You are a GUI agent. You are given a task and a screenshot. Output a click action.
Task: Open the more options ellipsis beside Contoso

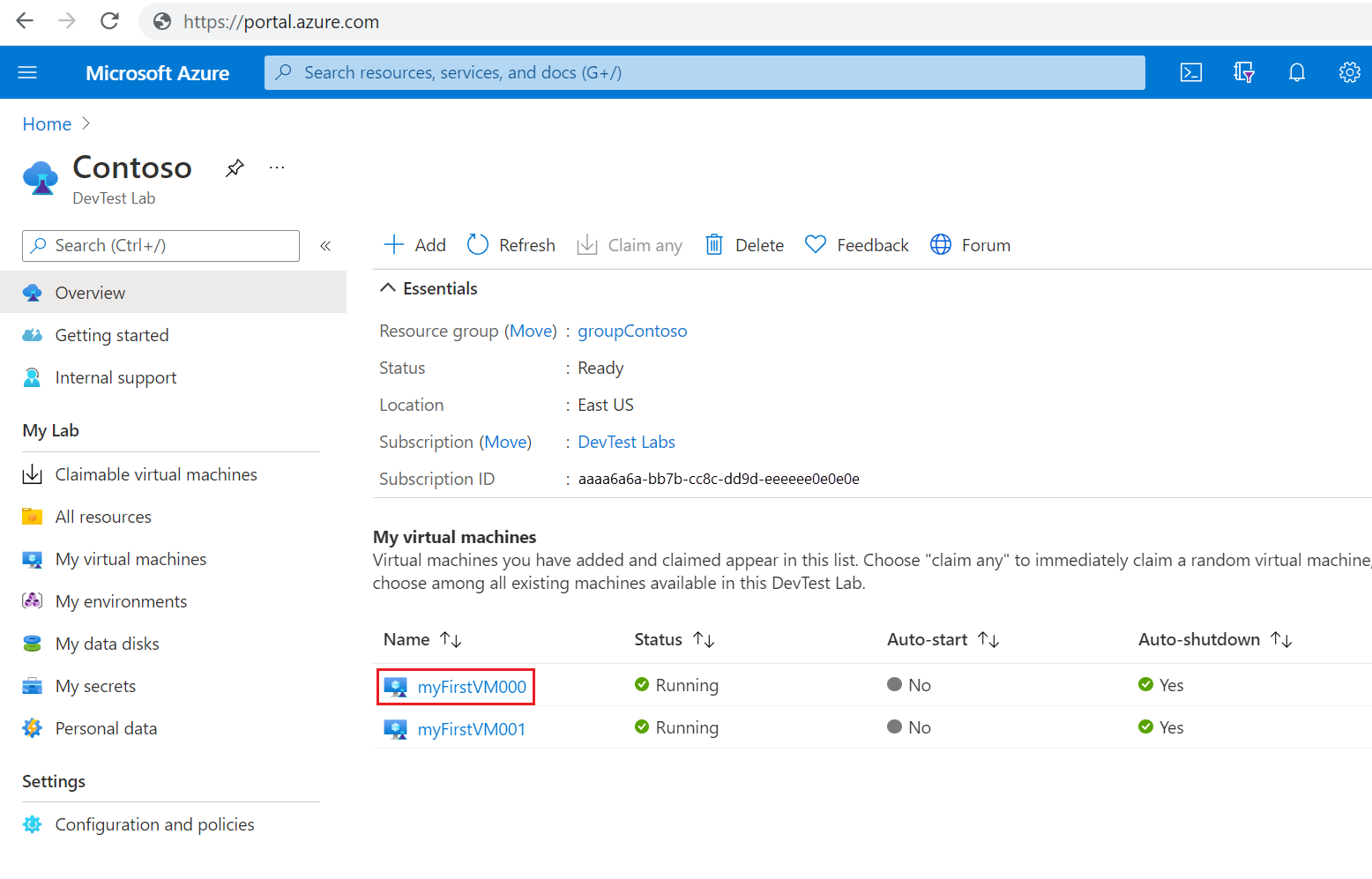tap(277, 168)
